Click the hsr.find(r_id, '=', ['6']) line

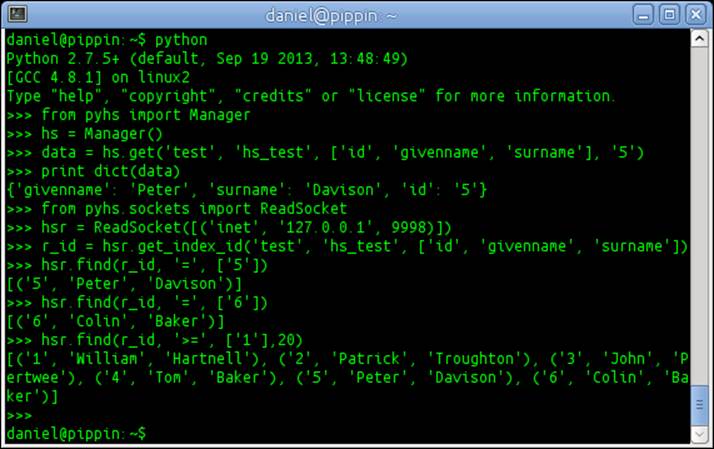click(137, 302)
